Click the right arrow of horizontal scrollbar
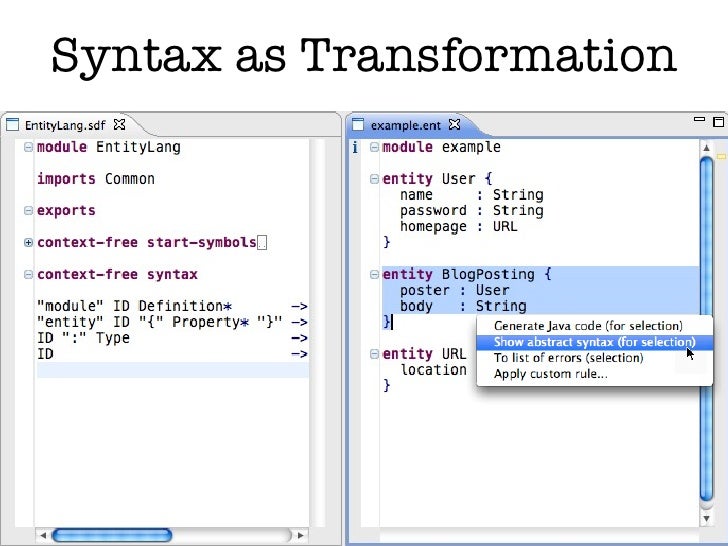Image resolution: width=728 pixels, height=546 pixels. tap(300, 535)
